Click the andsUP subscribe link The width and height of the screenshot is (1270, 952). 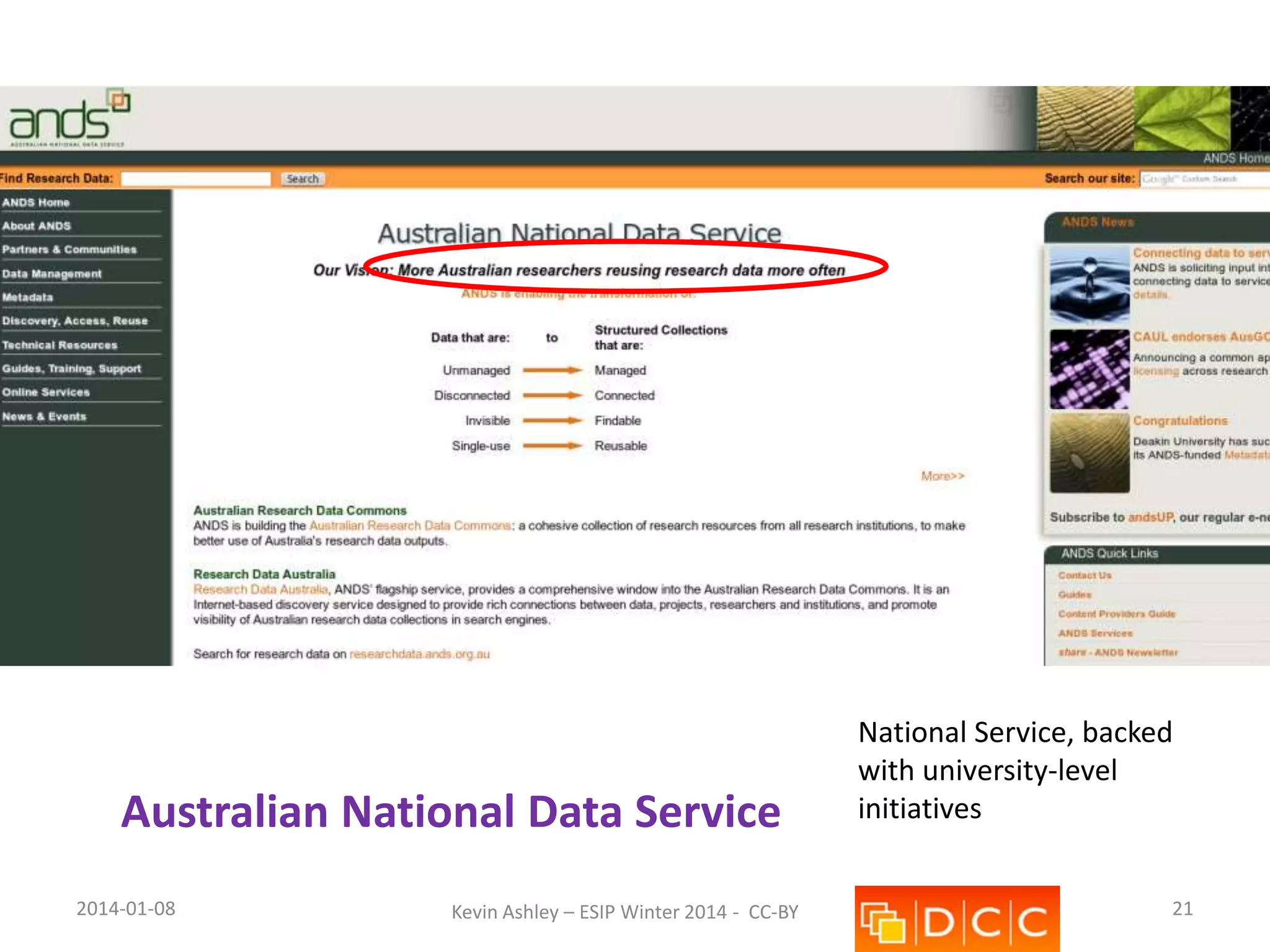click(1151, 518)
